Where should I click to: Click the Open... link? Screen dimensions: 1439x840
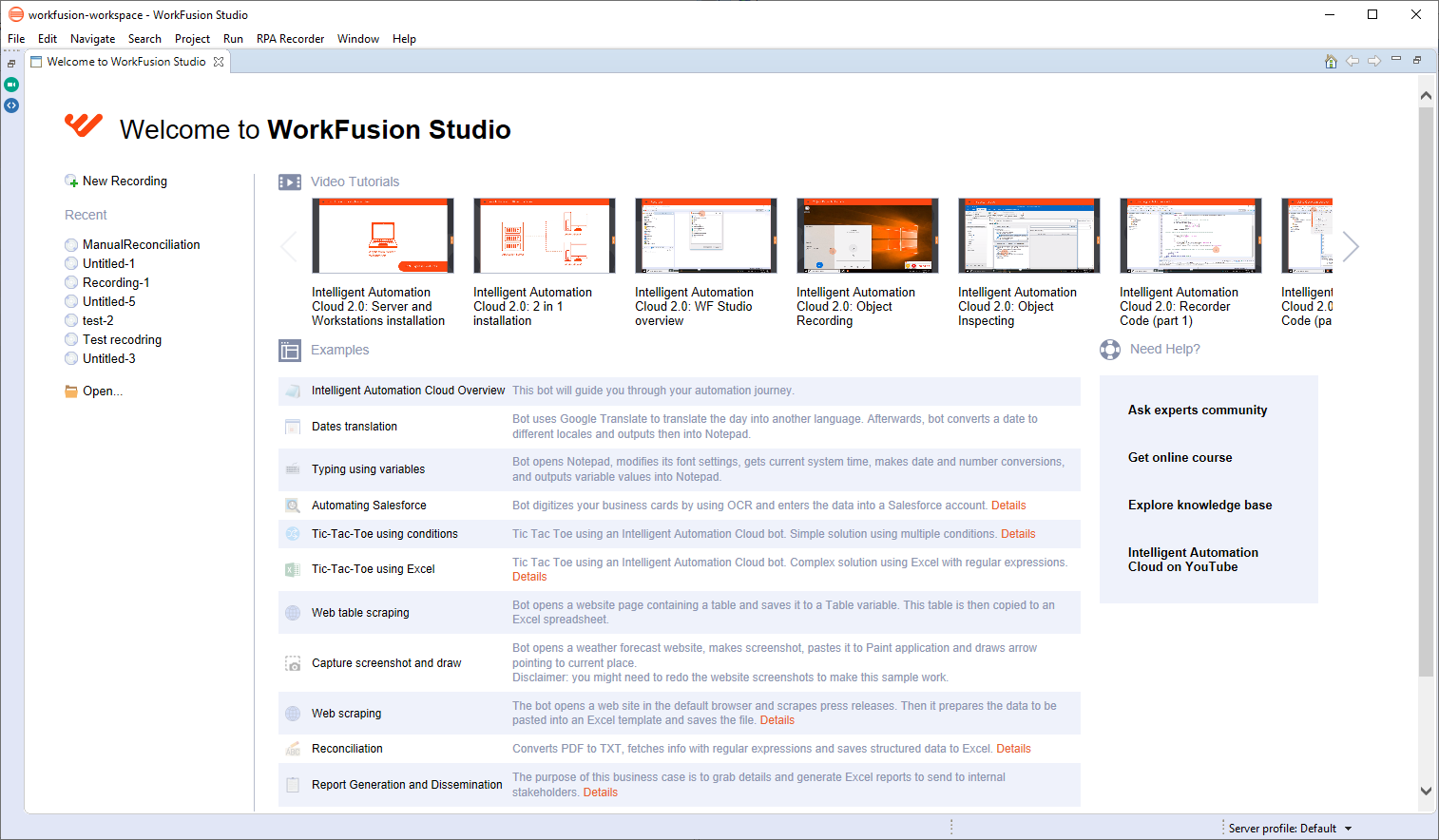click(103, 391)
